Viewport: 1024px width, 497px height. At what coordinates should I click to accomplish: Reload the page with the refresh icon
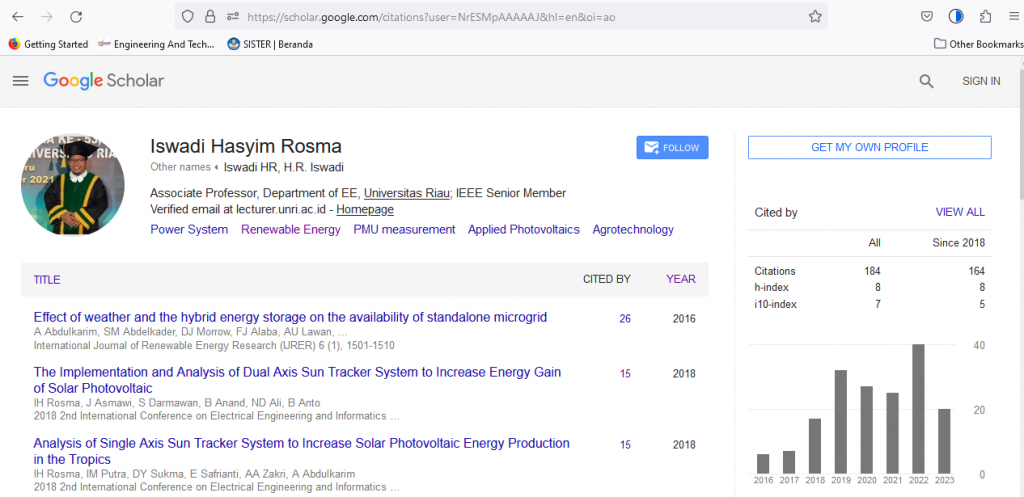76,17
